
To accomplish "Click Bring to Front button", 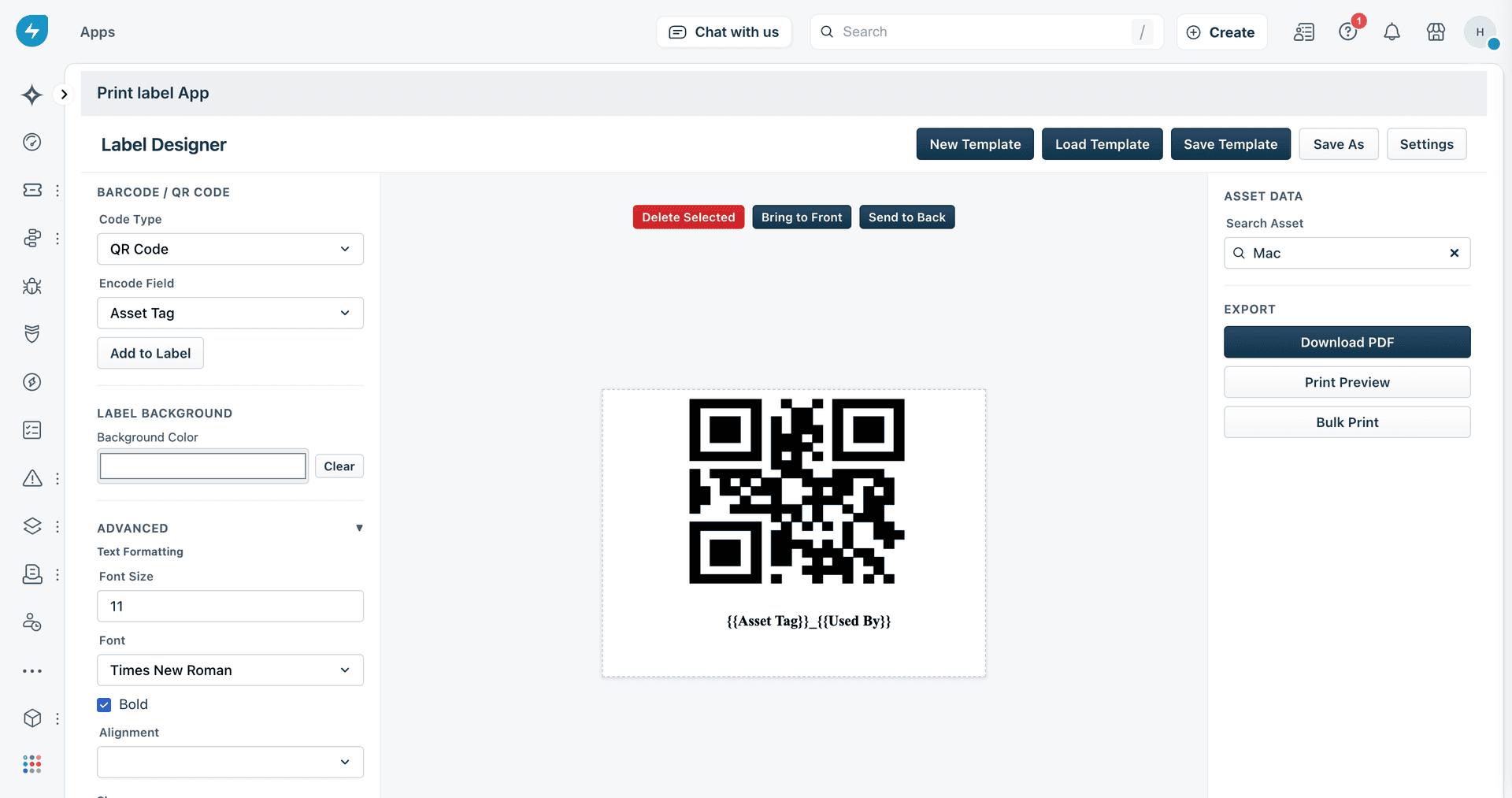I will 802,217.
